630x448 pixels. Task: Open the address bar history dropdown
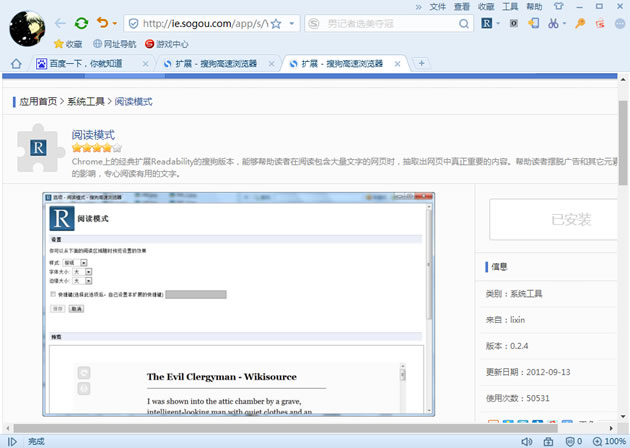pyautogui.click(x=292, y=24)
